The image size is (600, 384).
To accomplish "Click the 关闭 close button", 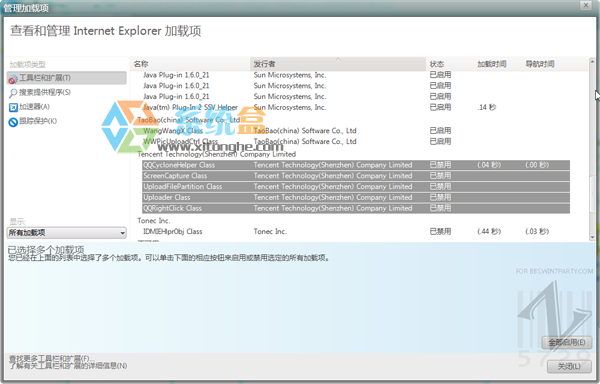I will [569, 366].
